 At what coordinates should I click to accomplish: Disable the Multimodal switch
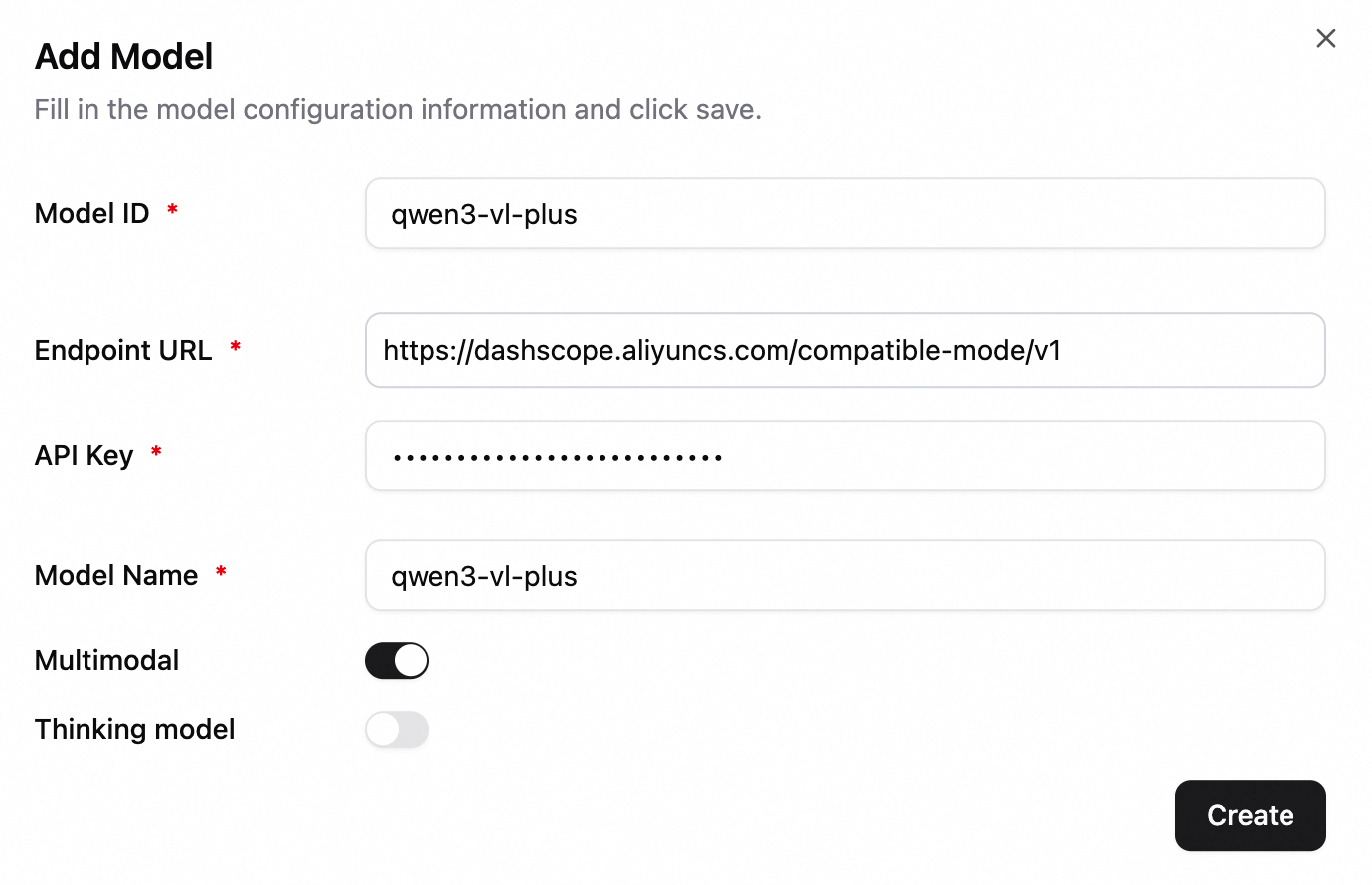tap(397, 661)
